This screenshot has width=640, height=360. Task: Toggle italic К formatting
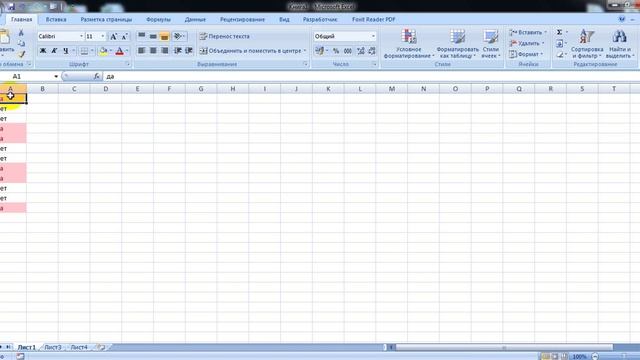[54, 51]
